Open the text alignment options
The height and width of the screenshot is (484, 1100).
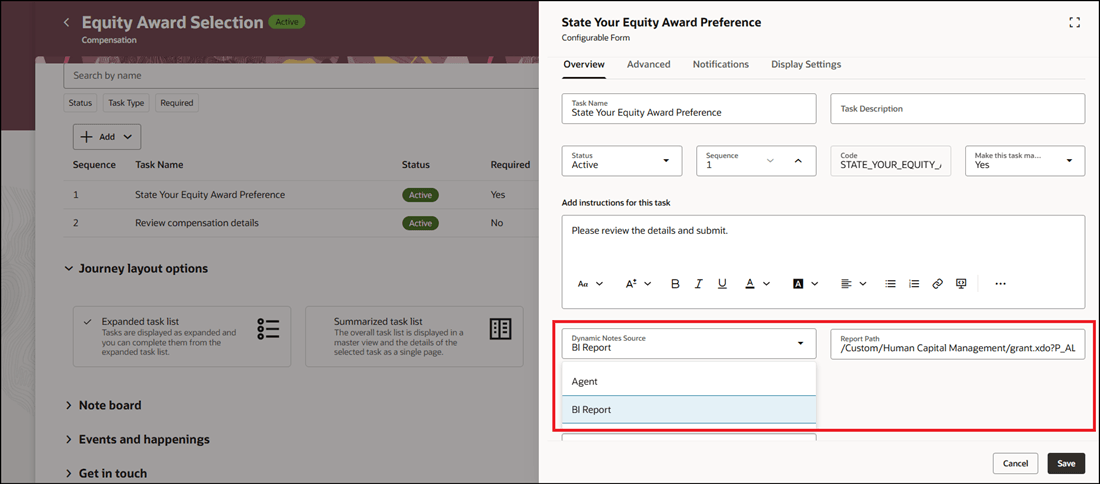pyautogui.click(x=854, y=284)
